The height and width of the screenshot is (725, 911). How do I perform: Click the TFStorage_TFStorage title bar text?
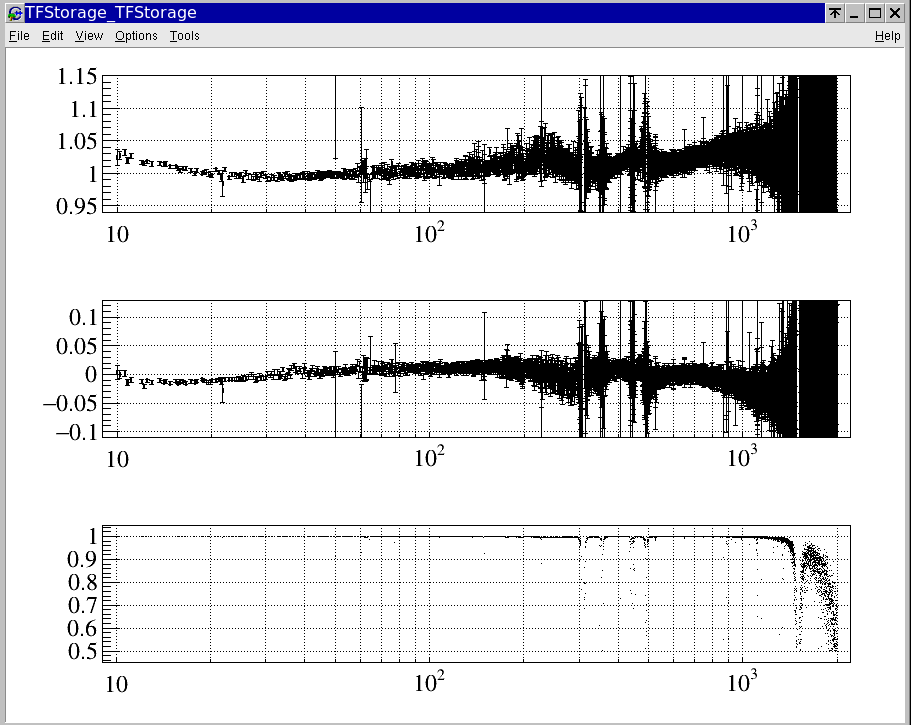[x=110, y=13]
